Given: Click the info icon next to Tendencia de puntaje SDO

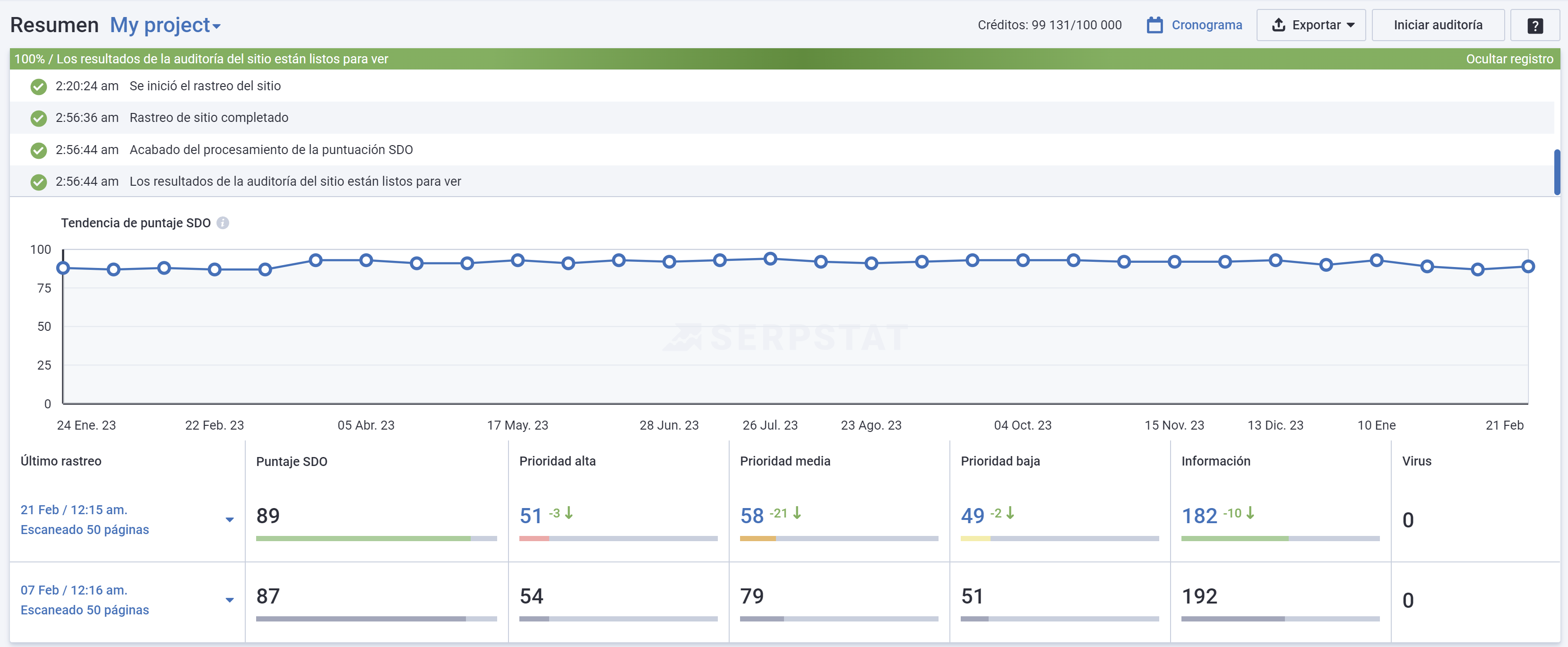Looking at the screenshot, I should (x=223, y=223).
